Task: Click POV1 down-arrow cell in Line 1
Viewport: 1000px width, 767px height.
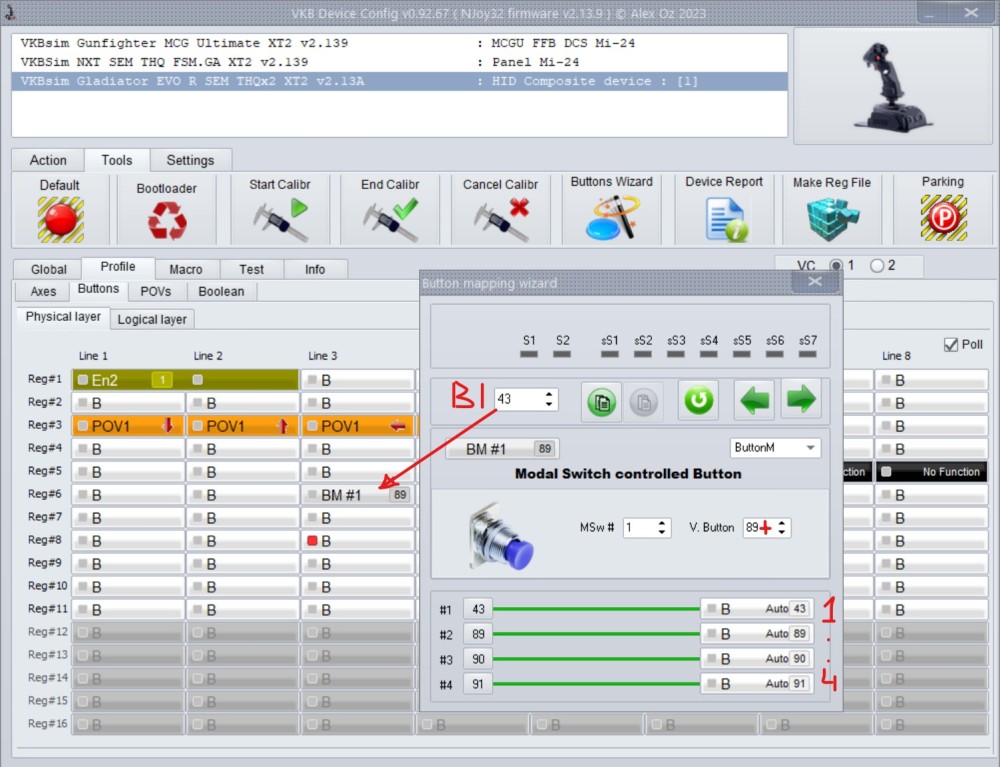Action: tap(128, 426)
